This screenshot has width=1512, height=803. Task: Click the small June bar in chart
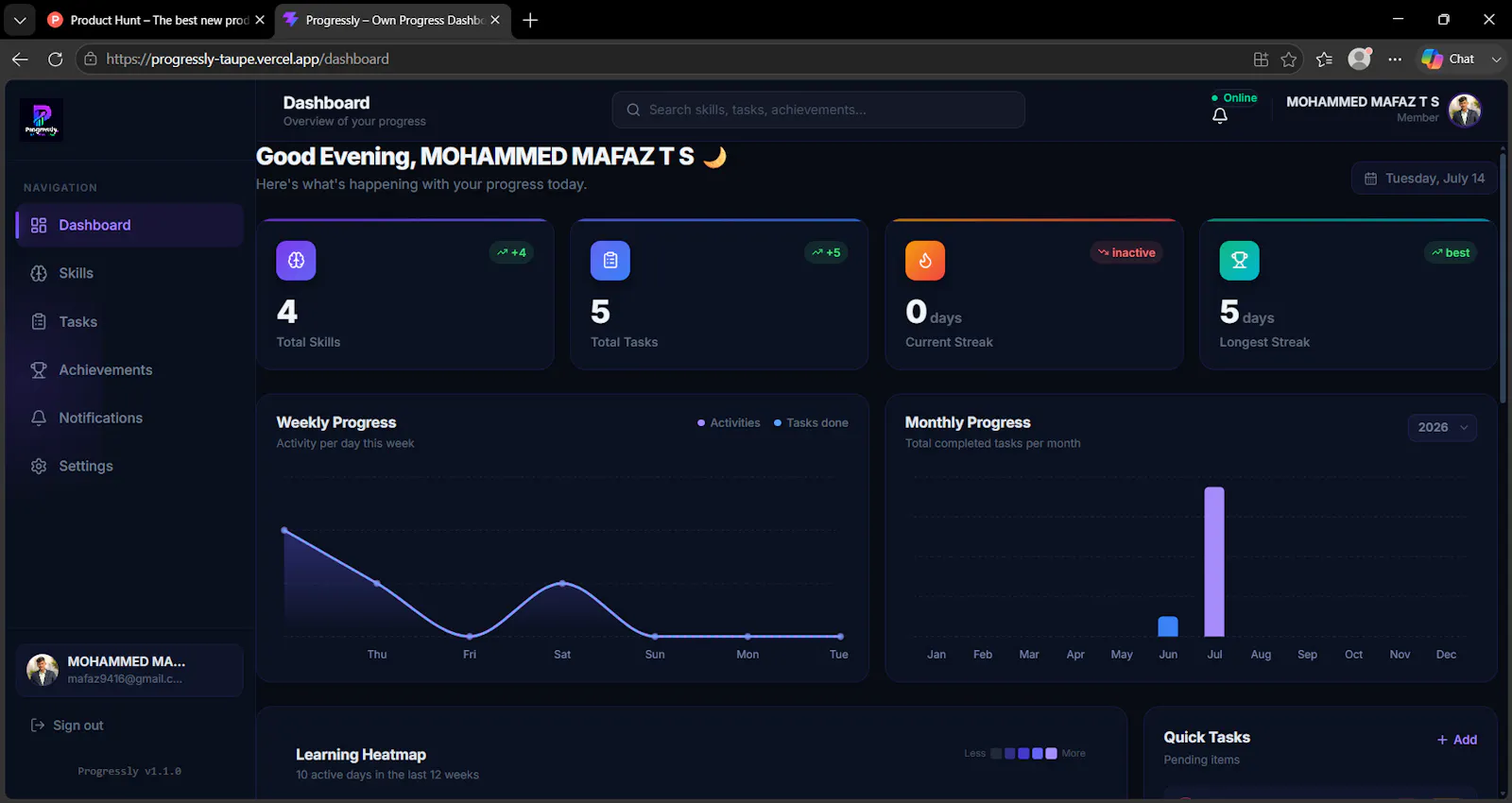pos(1168,626)
